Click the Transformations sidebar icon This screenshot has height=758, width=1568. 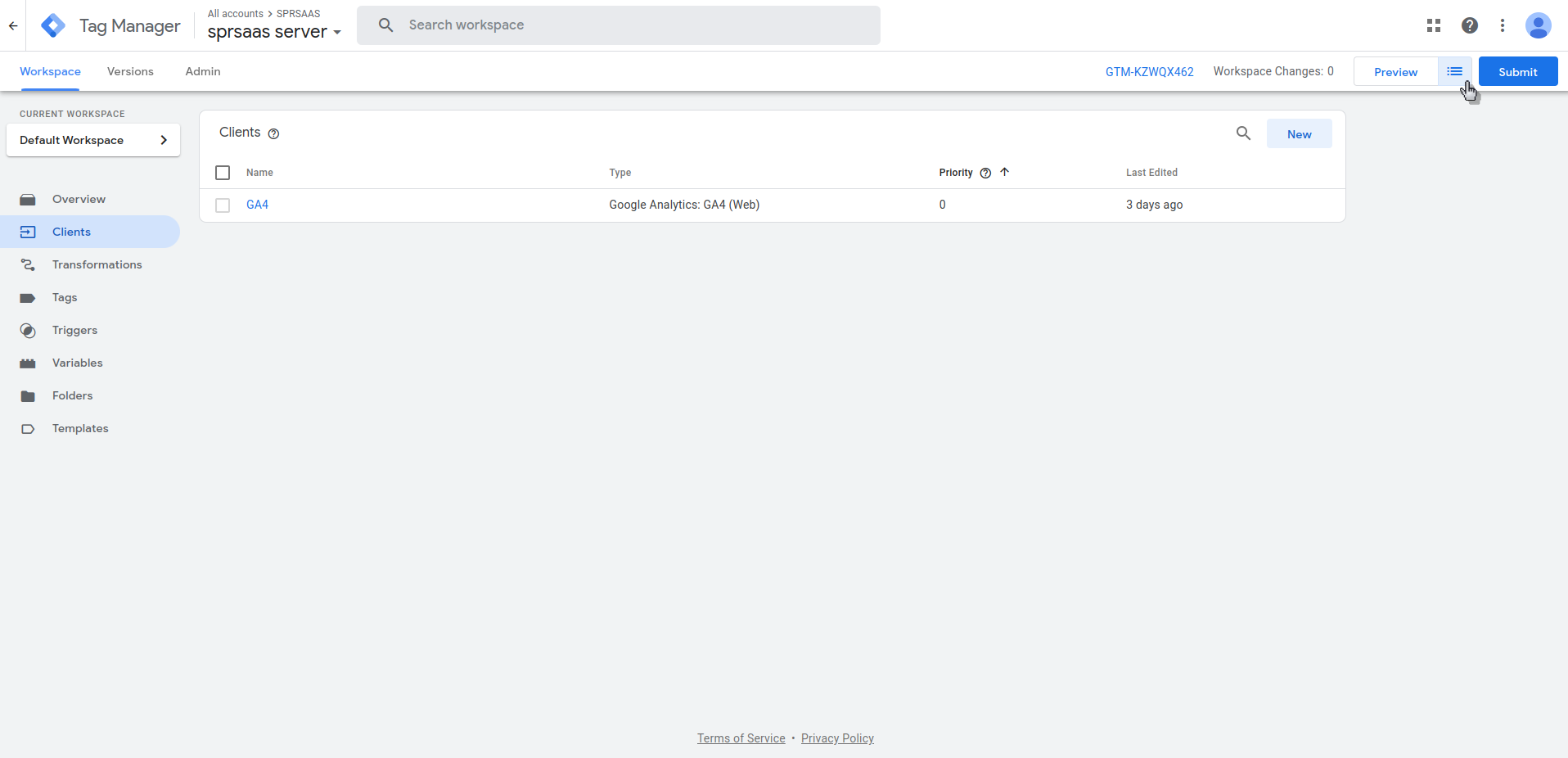28,264
